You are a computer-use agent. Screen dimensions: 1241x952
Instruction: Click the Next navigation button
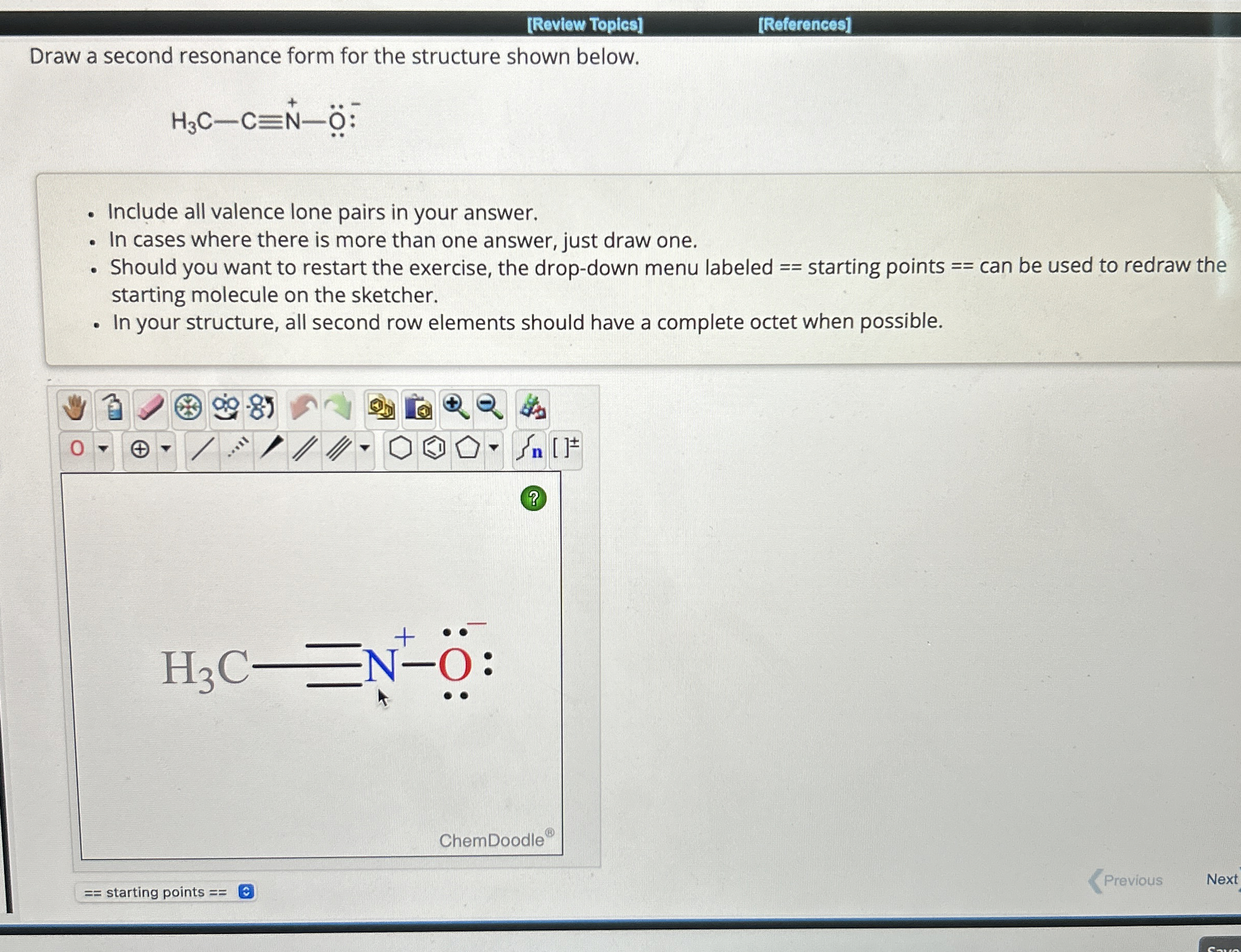coord(1221,879)
